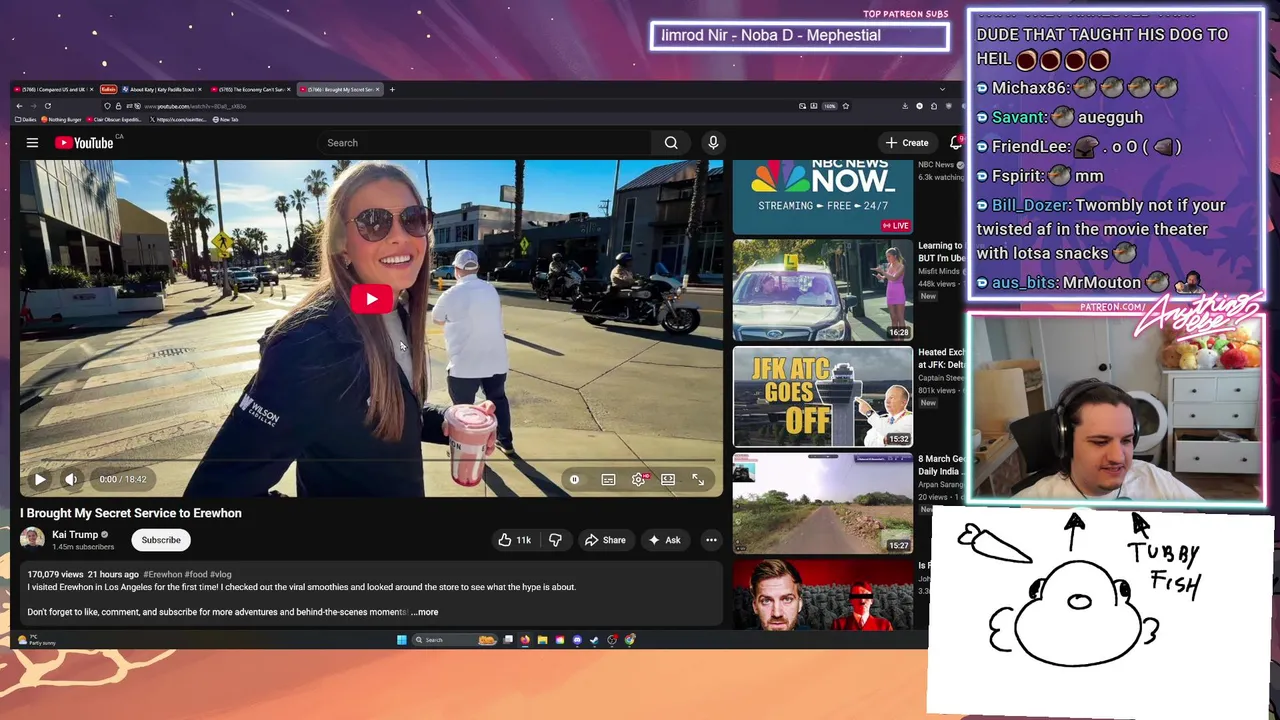Click the YouTube search magnifier button
The height and width of the screenshot is (720, 1280).
(x=671, y=143)
